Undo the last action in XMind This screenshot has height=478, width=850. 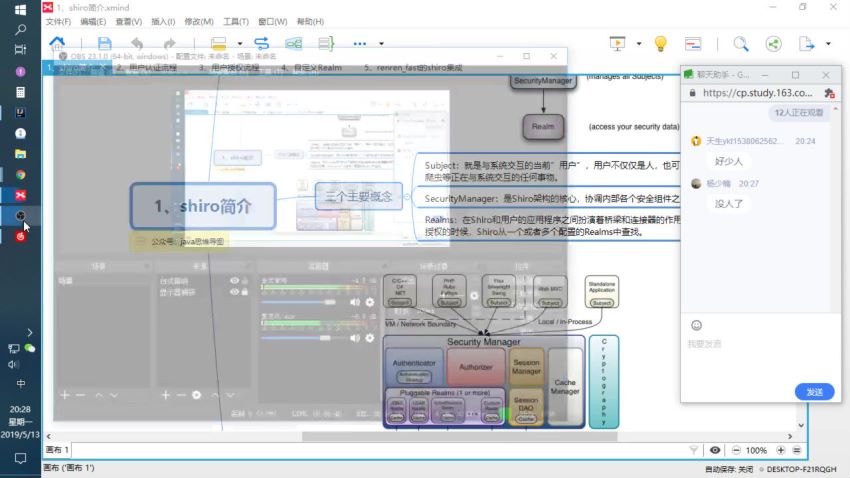(137, 43)
